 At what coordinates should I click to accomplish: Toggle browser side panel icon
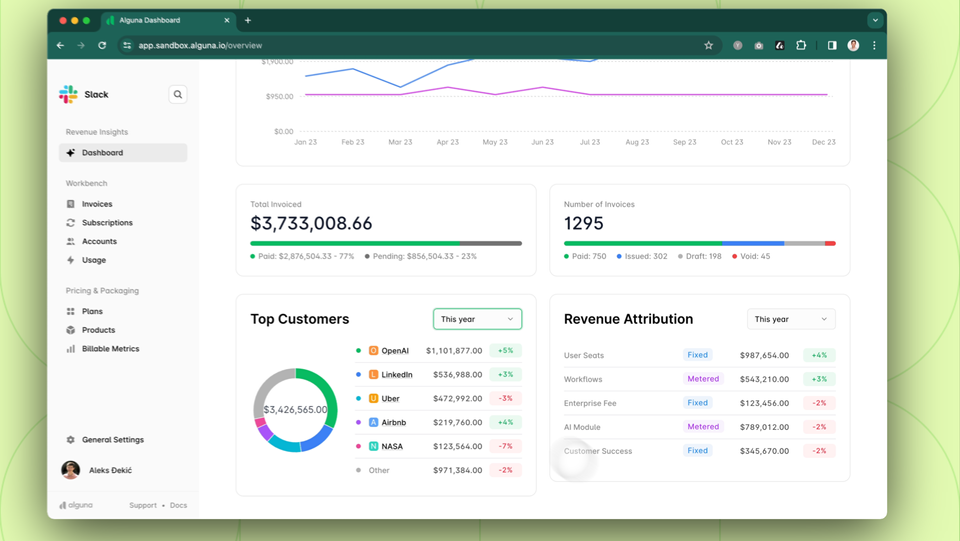(x=832, y=45)
